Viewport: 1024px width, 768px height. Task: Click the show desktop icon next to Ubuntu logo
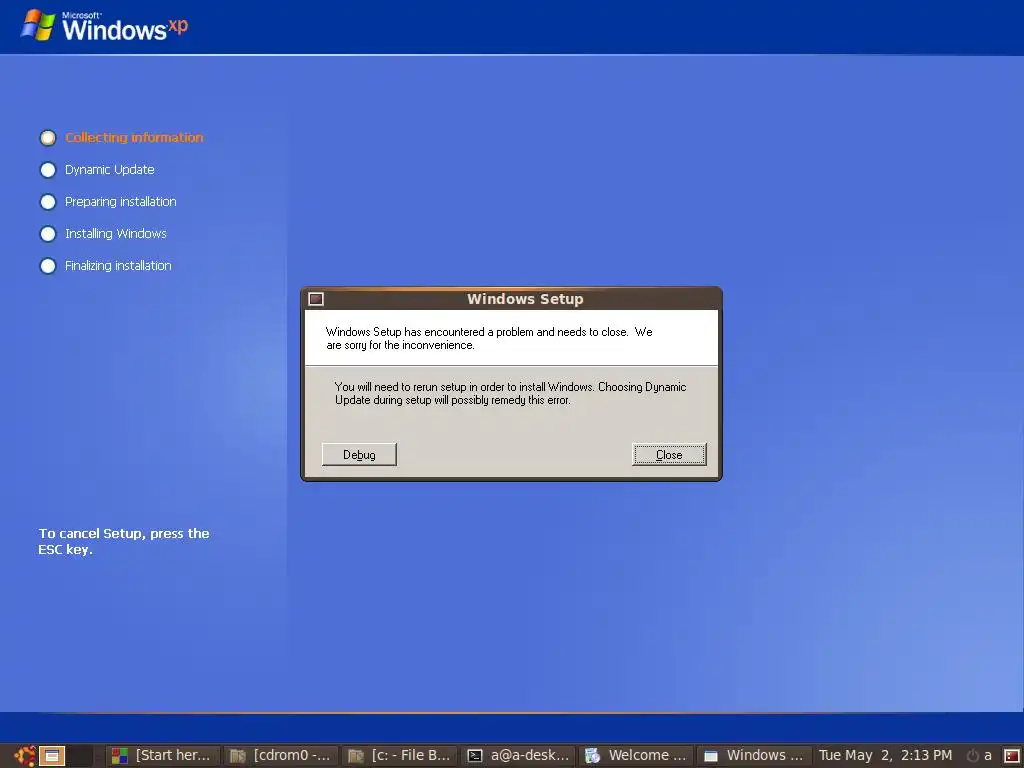tap(52, 756)
